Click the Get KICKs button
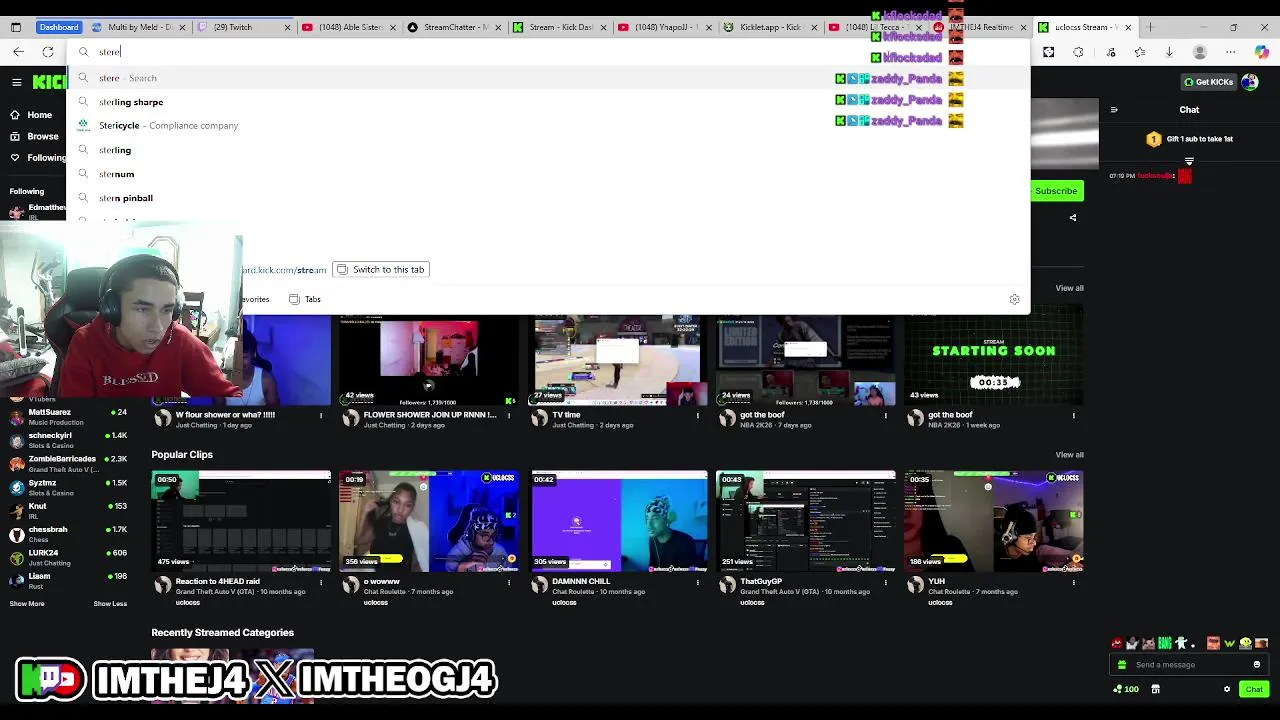 [x=1208, y=82]
